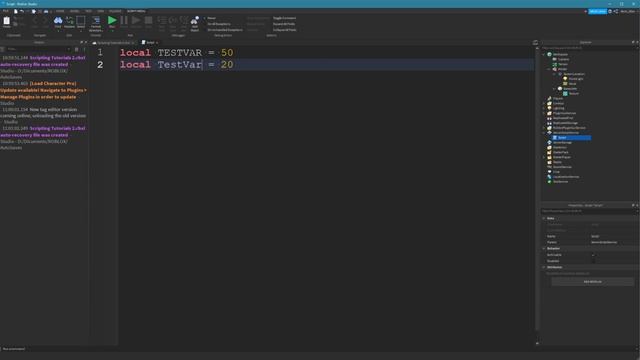This screenshot has width=640, height=360.
Task: Click the ServerStorage icon in Explorer
Action: [x=549, y=142]
